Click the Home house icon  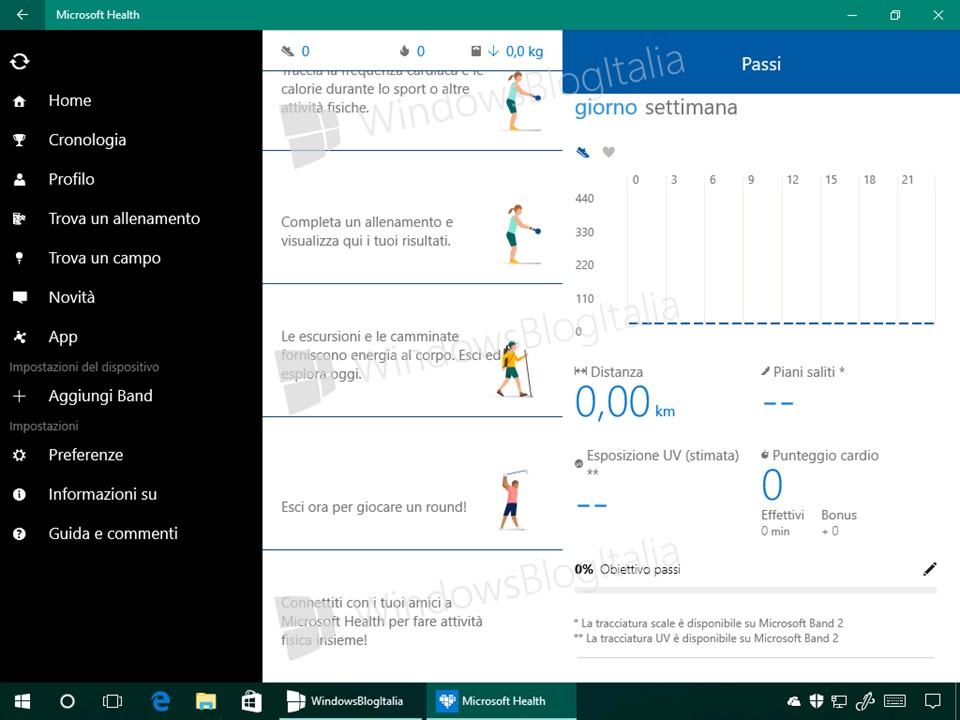[x=20, y=102]
